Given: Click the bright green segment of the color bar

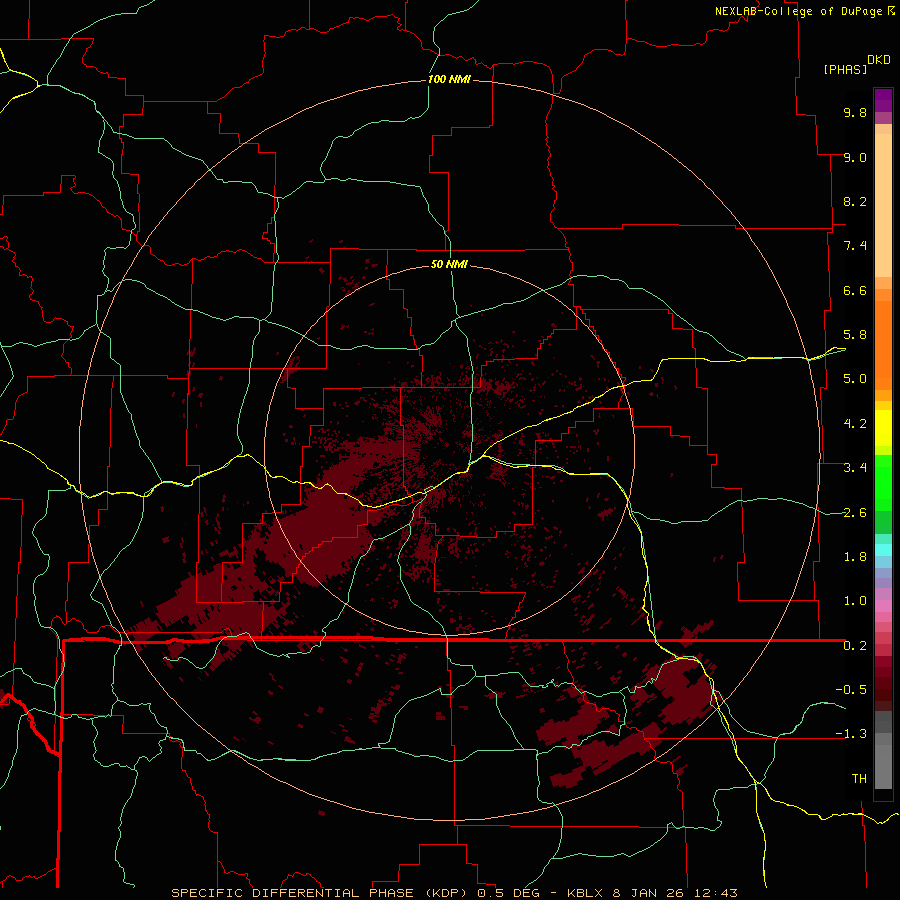Looking at the screenshot, I should [883, 484].
